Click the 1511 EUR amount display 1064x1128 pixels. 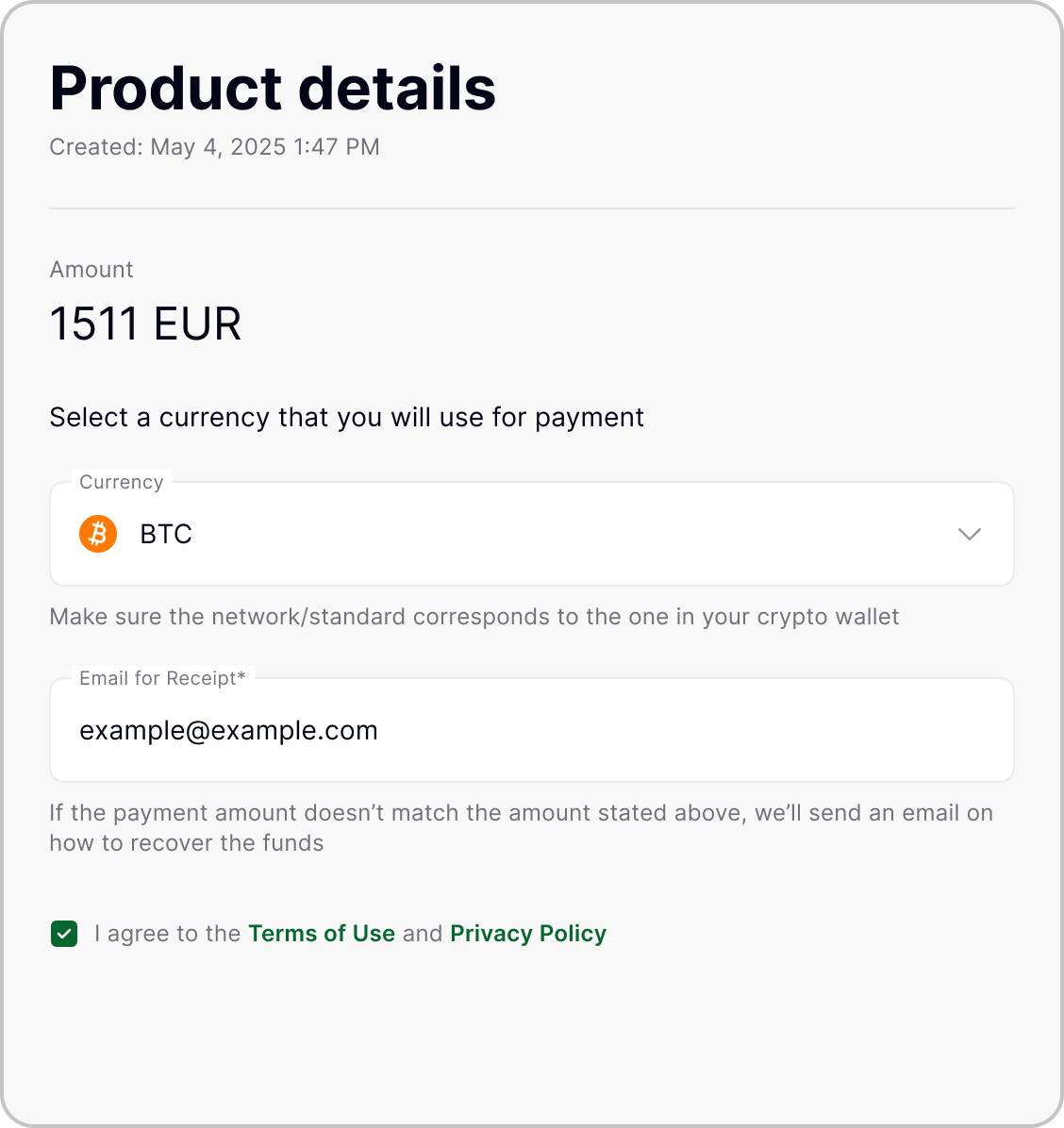pos(145,323)
